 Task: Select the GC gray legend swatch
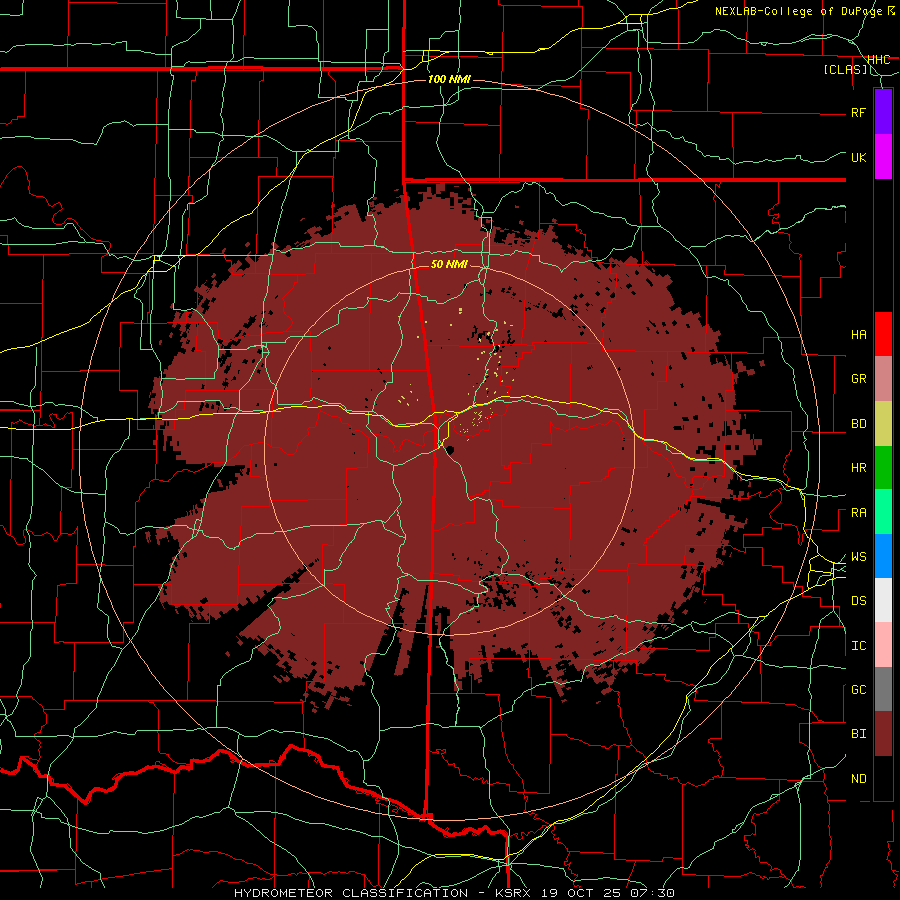[x=883, y=689]
